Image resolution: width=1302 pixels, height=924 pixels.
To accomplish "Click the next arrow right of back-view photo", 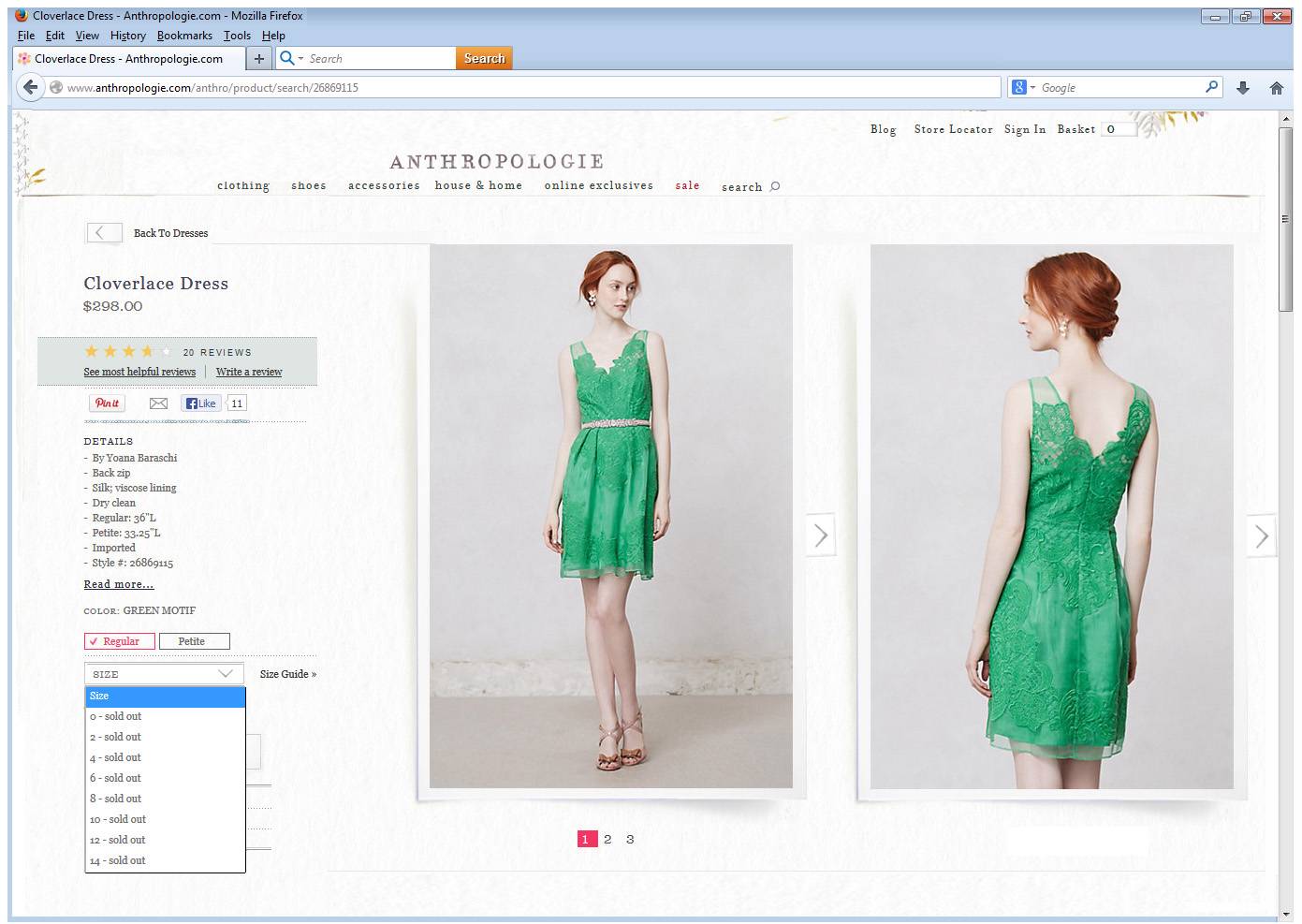I will pos(1262,535).
